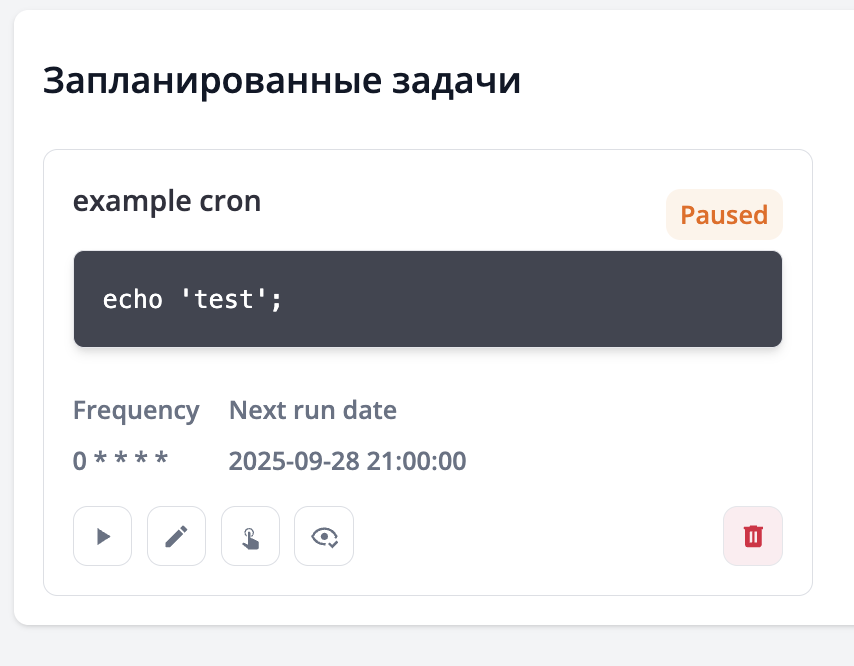
Task: Resume the example cron with play button
Action: pyautogui.click(x=102, y=536)
